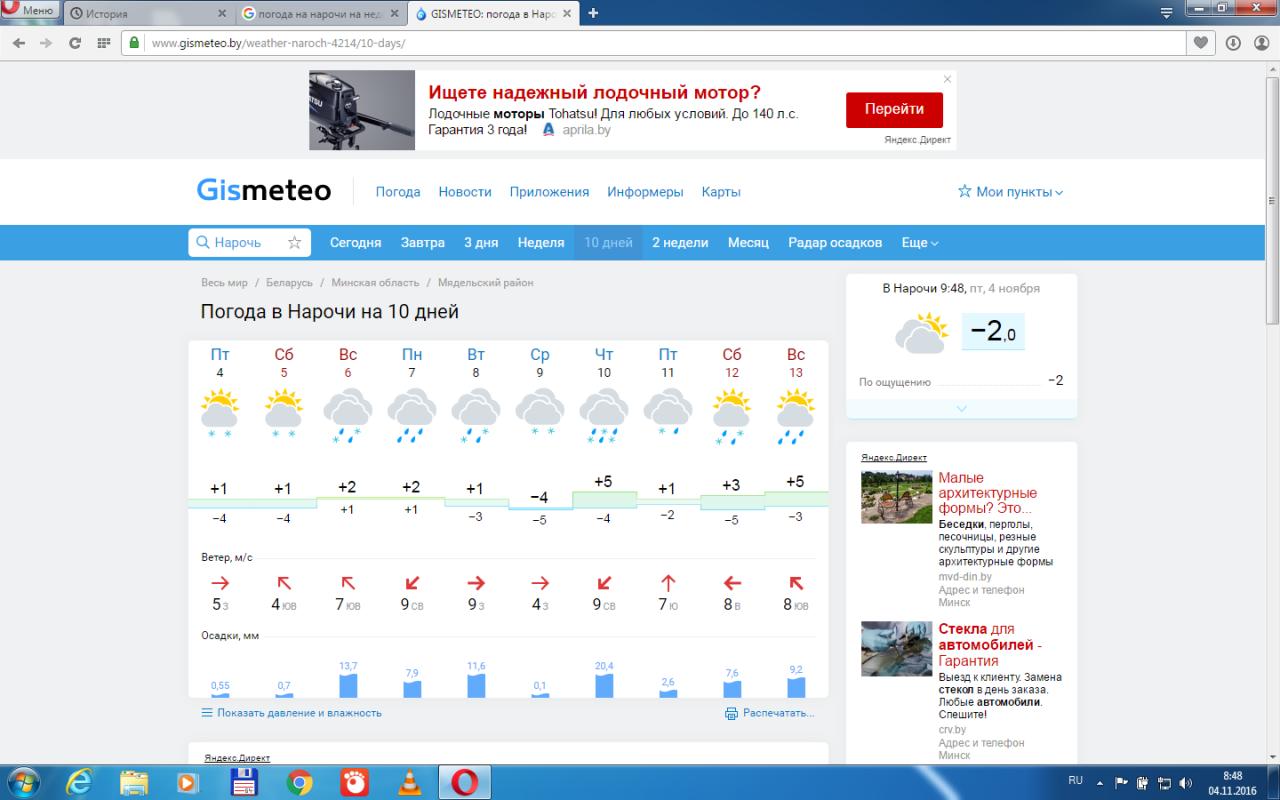
Task: Open new browser tab with plus icon
Action: [x=593, y=13]
